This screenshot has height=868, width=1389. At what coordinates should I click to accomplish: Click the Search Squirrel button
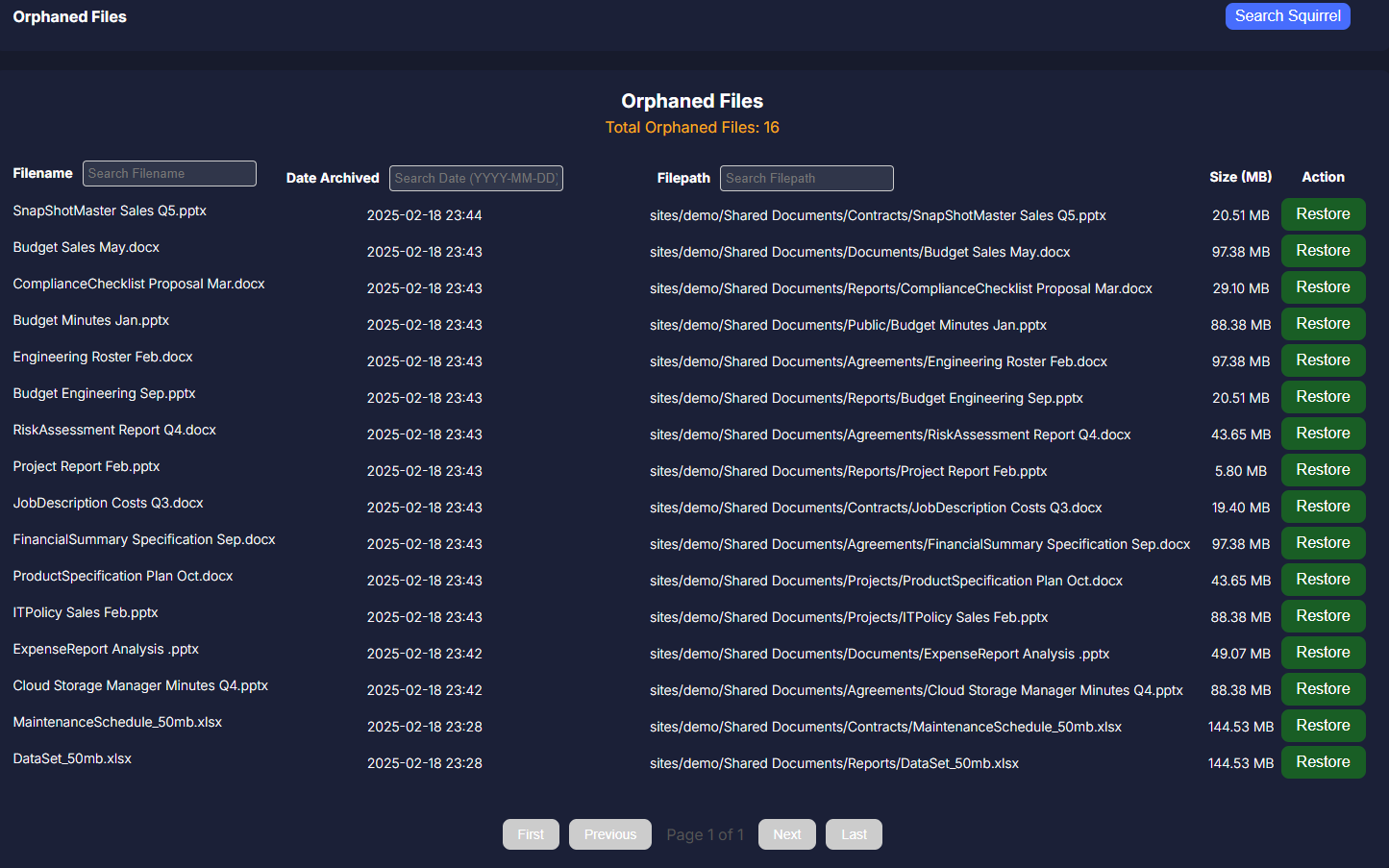[x=1287, y=16]
